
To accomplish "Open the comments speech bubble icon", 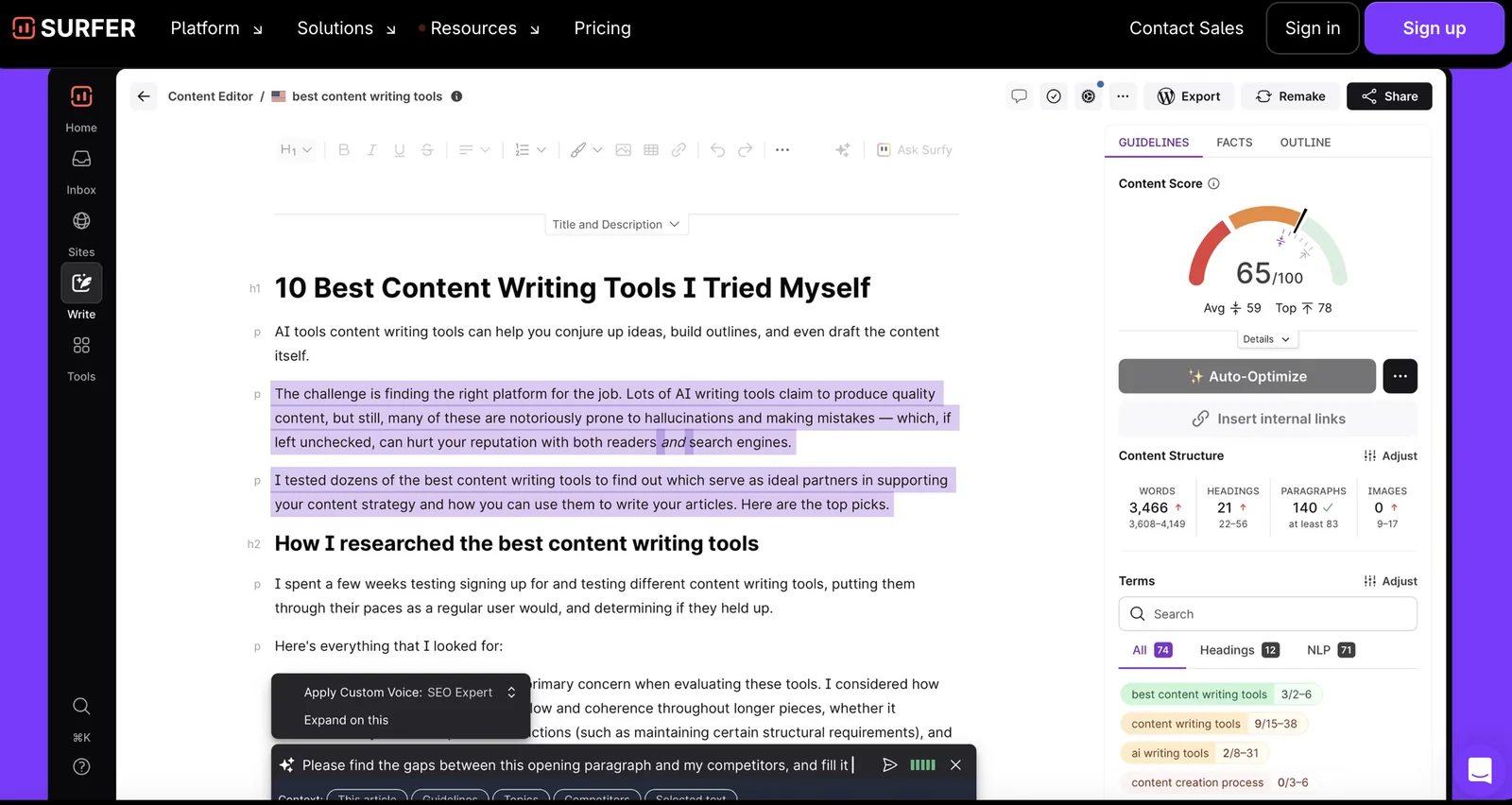I will point(1019,96).
